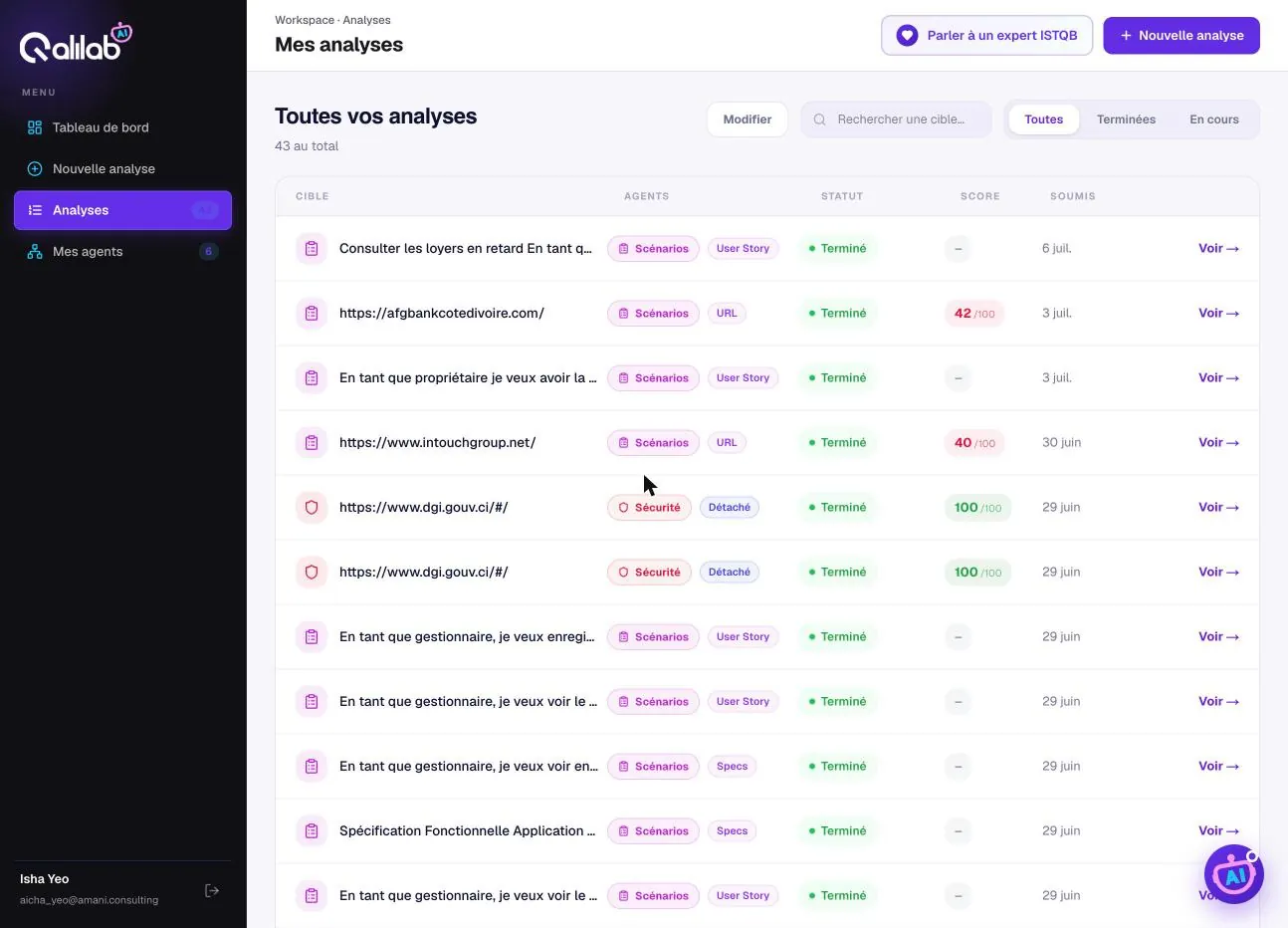
Task: Click the Qalilab AI logo
Action: click(x=76, y=43)
